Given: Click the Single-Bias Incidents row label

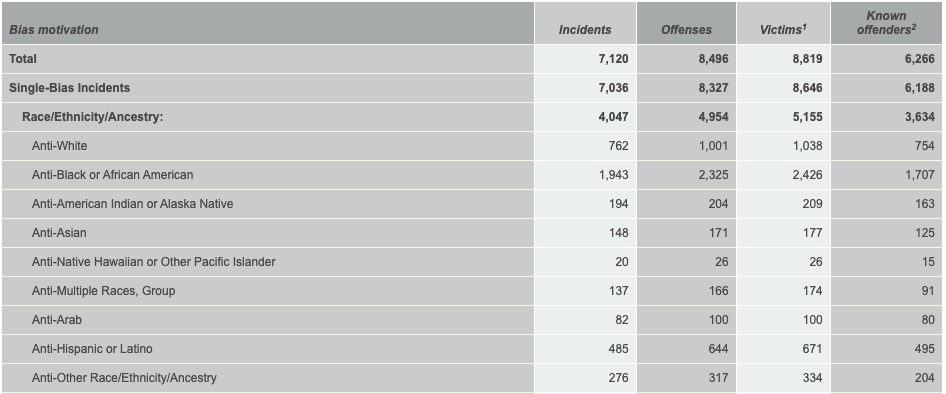Looking at the screenshot, I should pyautogui.click(x=69, y=87).
